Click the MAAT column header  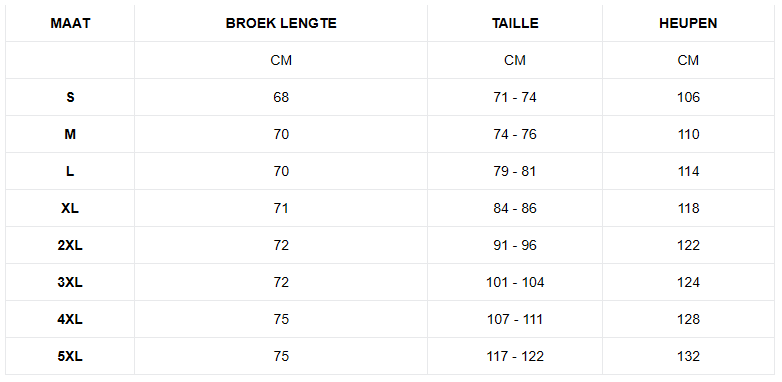coord(70,23)
